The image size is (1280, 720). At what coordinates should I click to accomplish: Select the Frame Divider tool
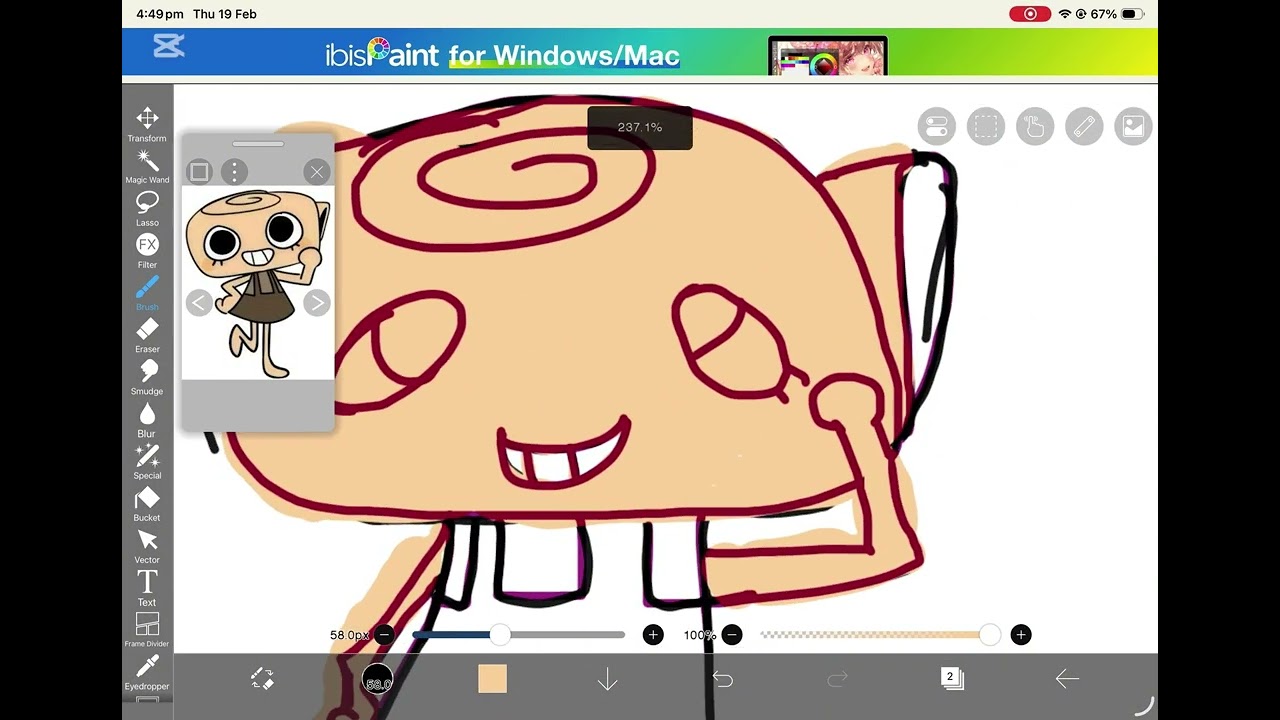coord(147,630)
